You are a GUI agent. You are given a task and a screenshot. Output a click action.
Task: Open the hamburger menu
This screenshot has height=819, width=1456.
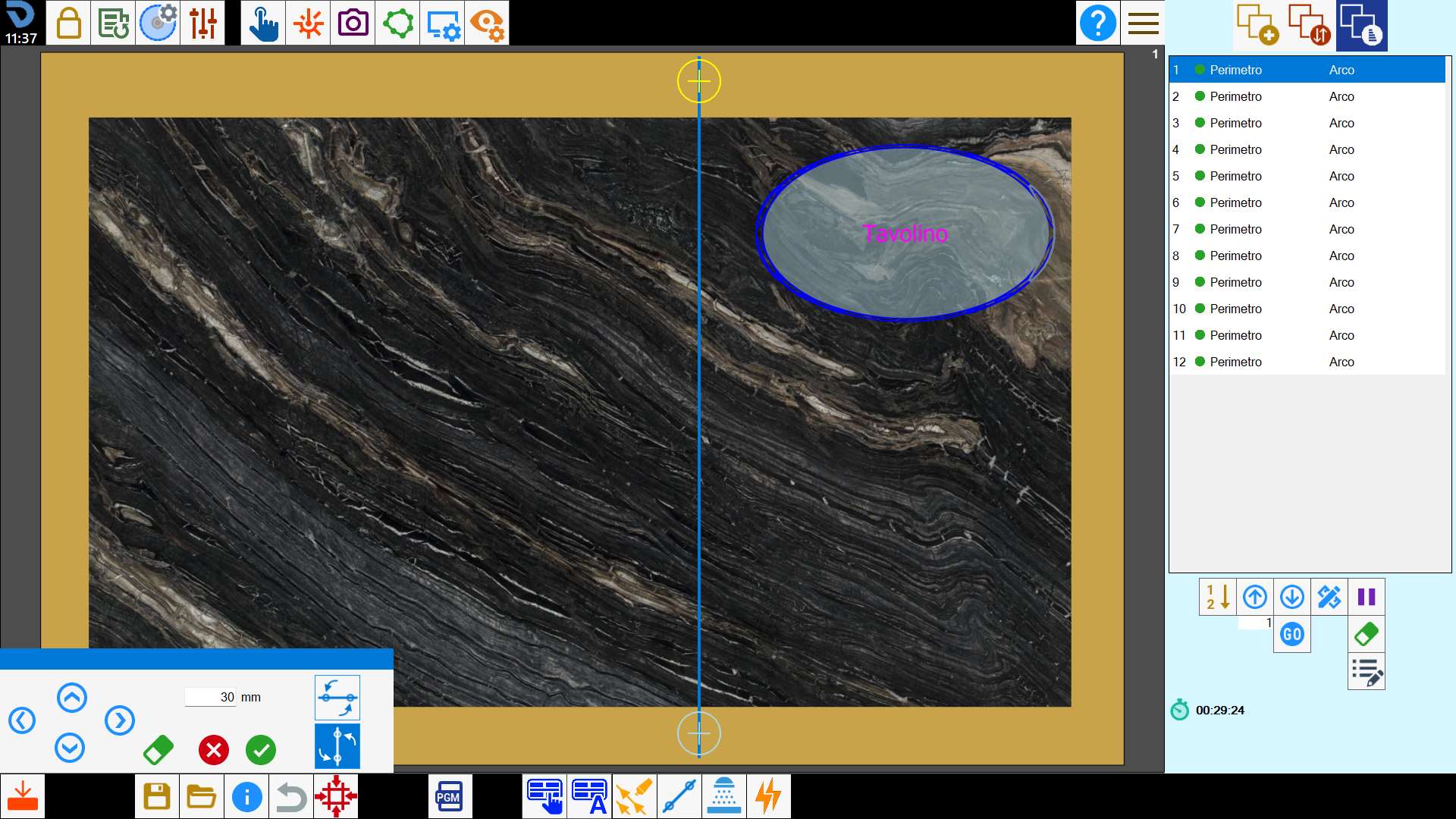coord(1143,23)
